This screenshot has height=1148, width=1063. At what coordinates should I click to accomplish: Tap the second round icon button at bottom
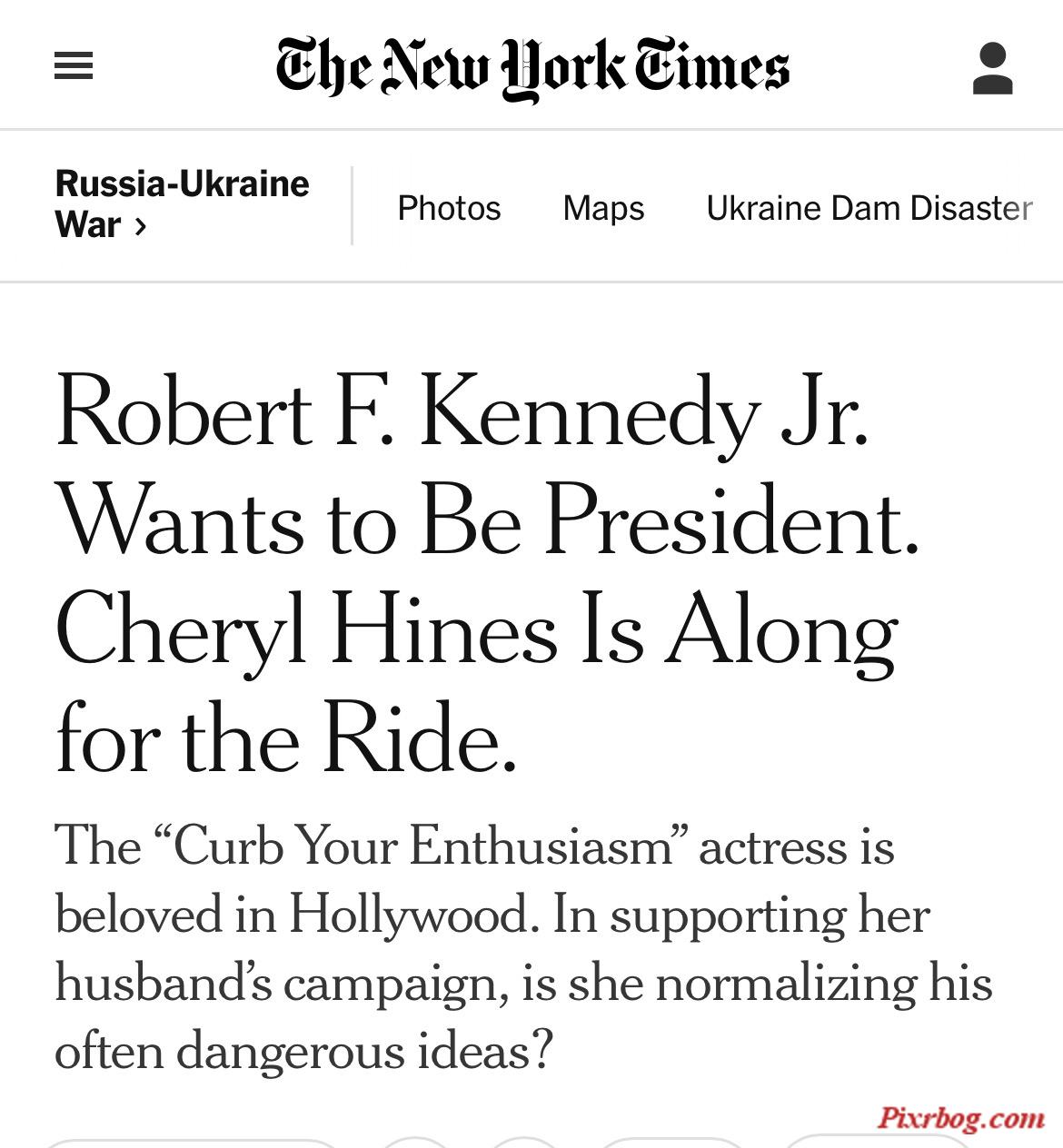tap(524, 1143)
